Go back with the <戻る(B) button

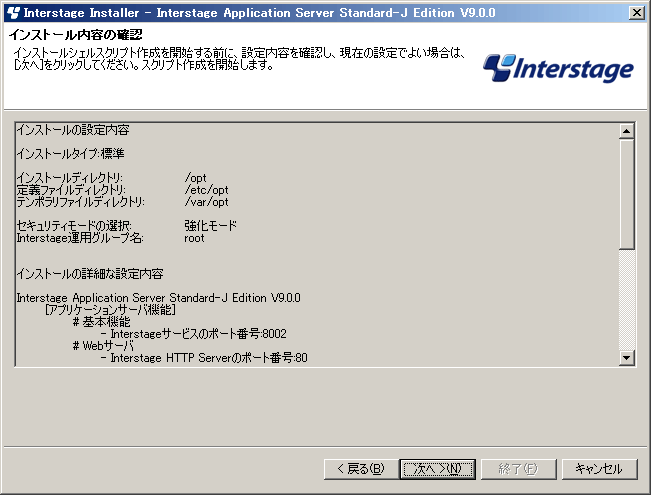tap(361, 469)
